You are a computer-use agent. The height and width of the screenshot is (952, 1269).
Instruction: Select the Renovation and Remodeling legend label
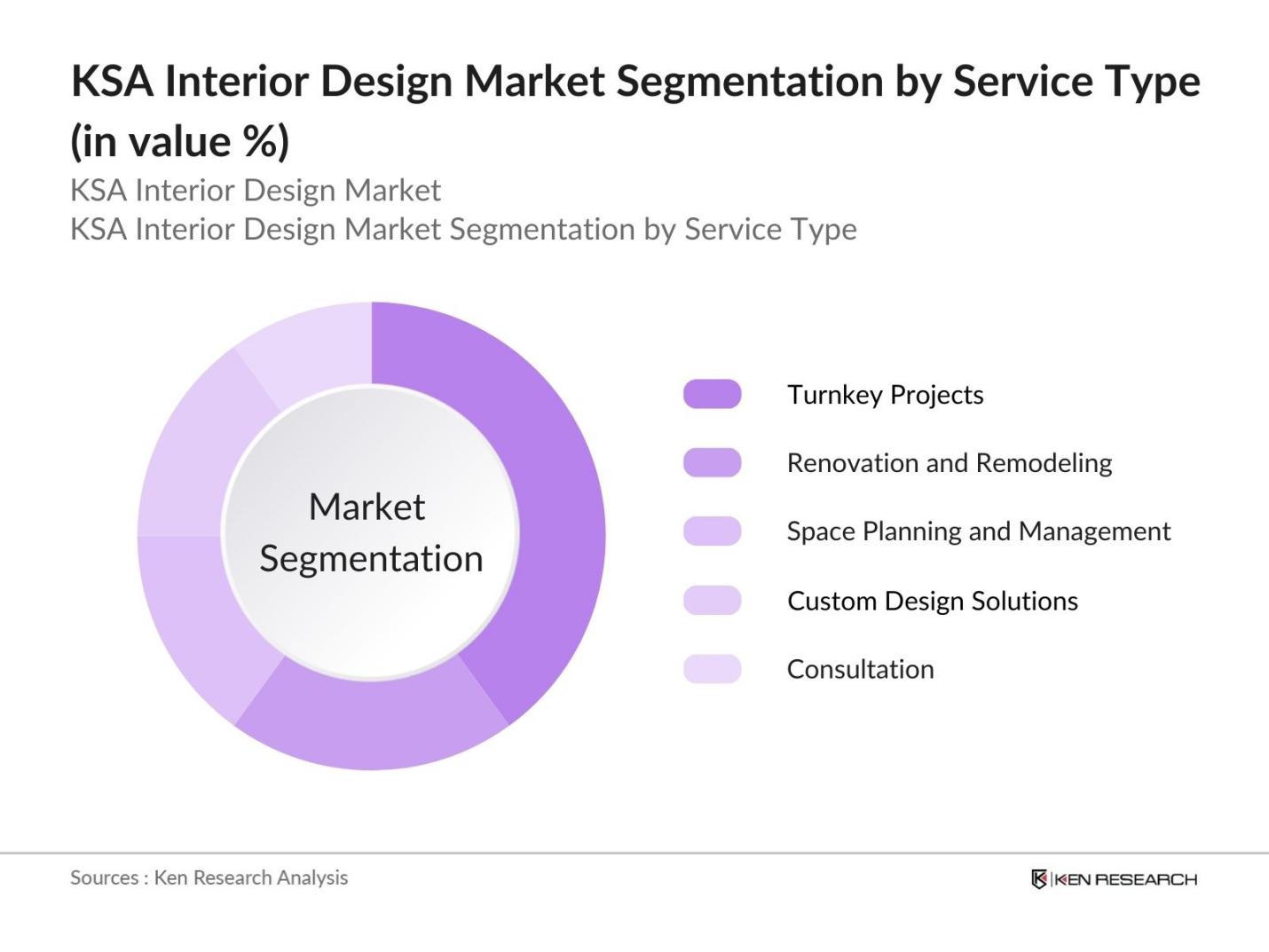coord(949,463)
